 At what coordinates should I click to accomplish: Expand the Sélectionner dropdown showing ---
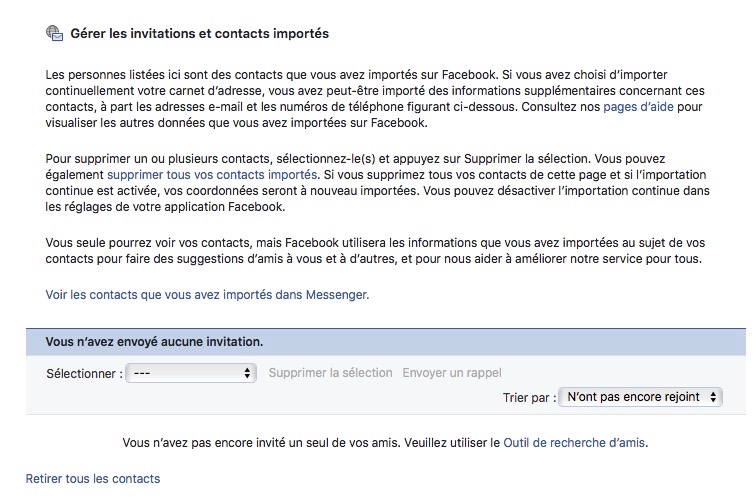191,373
